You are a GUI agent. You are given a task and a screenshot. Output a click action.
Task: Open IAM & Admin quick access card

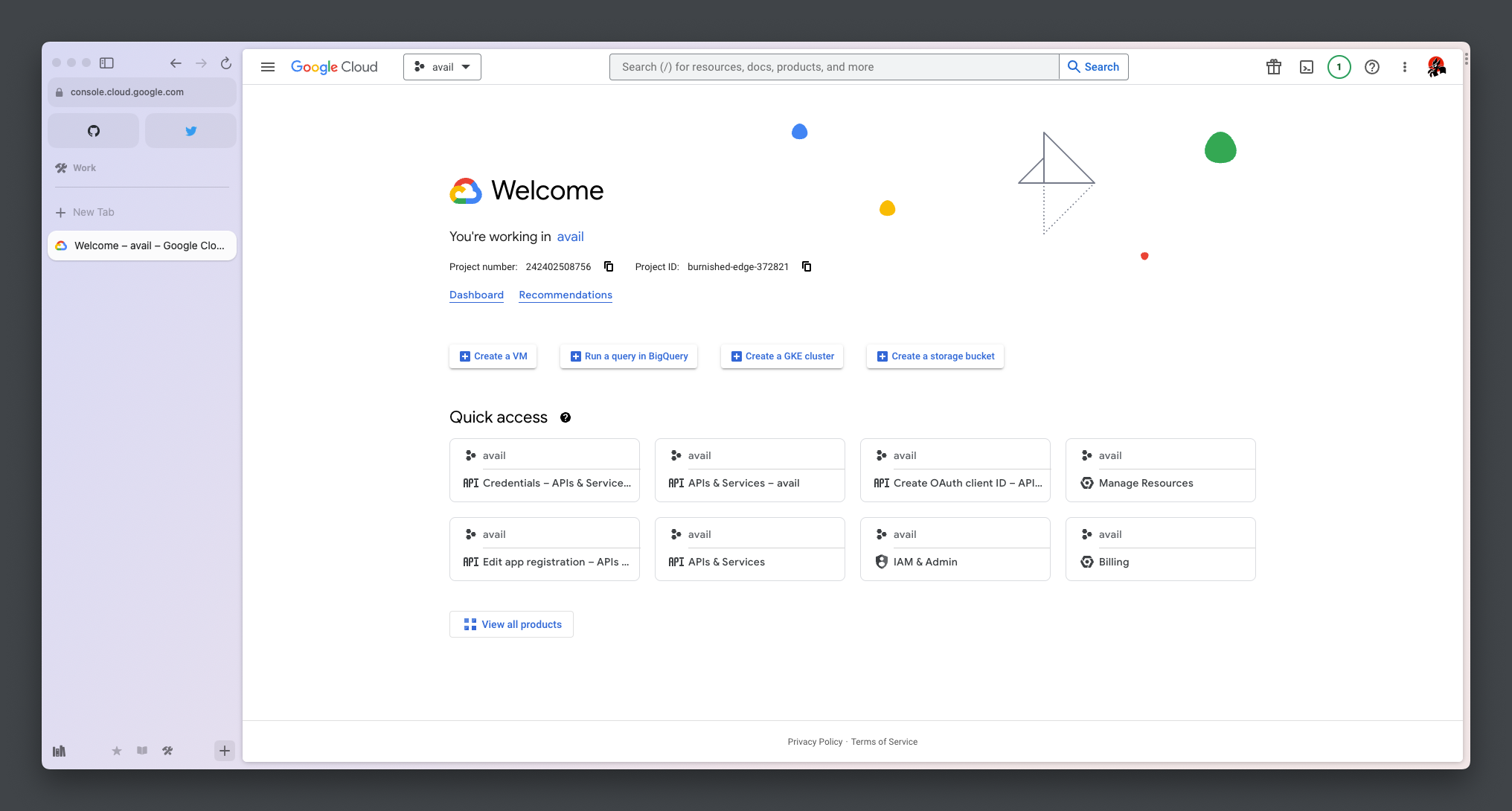point(955,549)
